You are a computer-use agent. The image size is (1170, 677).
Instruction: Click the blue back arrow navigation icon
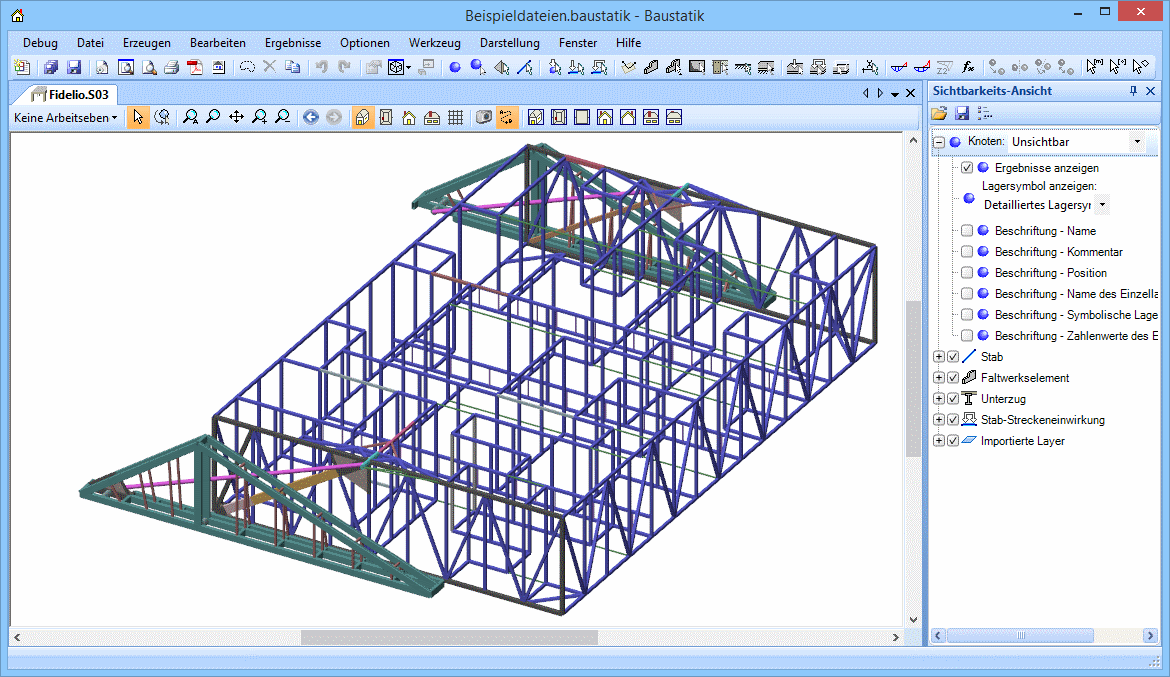pos(311,117)
